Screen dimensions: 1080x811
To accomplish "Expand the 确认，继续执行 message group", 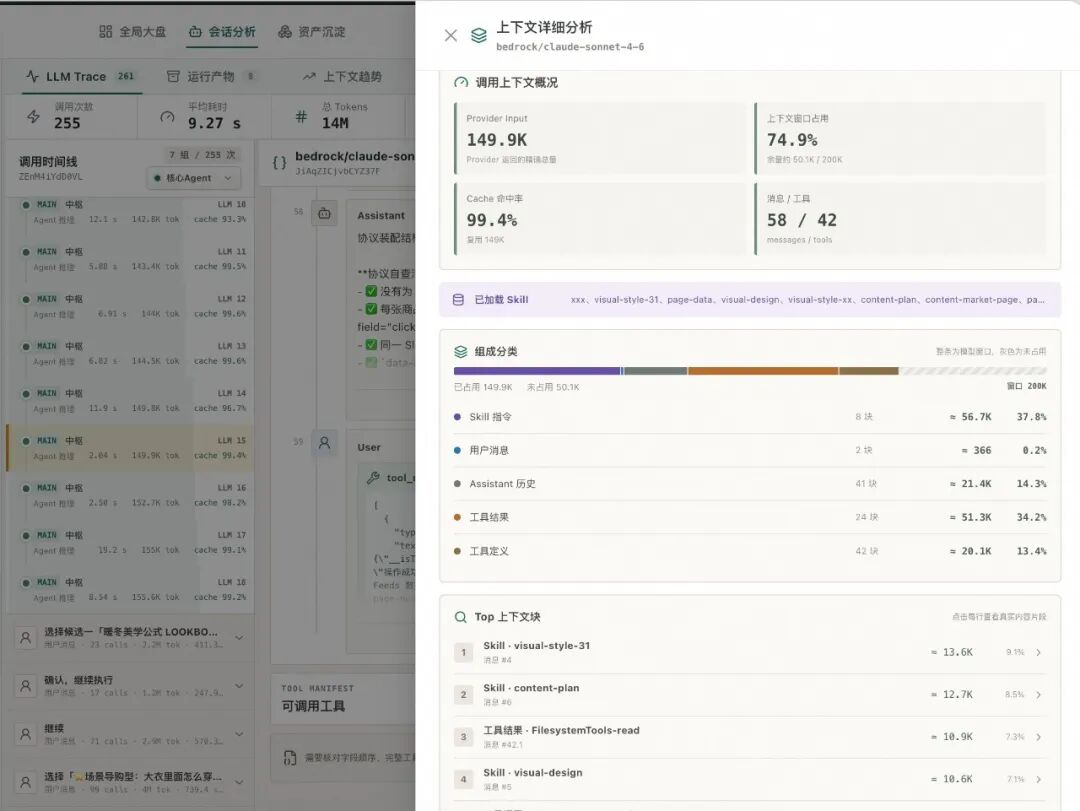I will coord(239,686).
